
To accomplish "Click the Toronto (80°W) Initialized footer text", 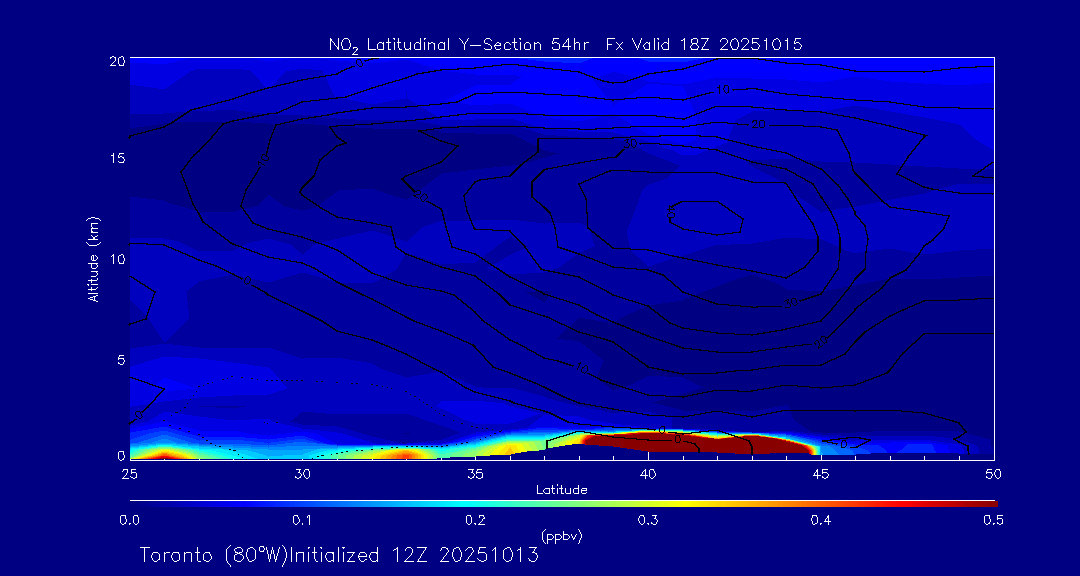I will tap(339, 555).
